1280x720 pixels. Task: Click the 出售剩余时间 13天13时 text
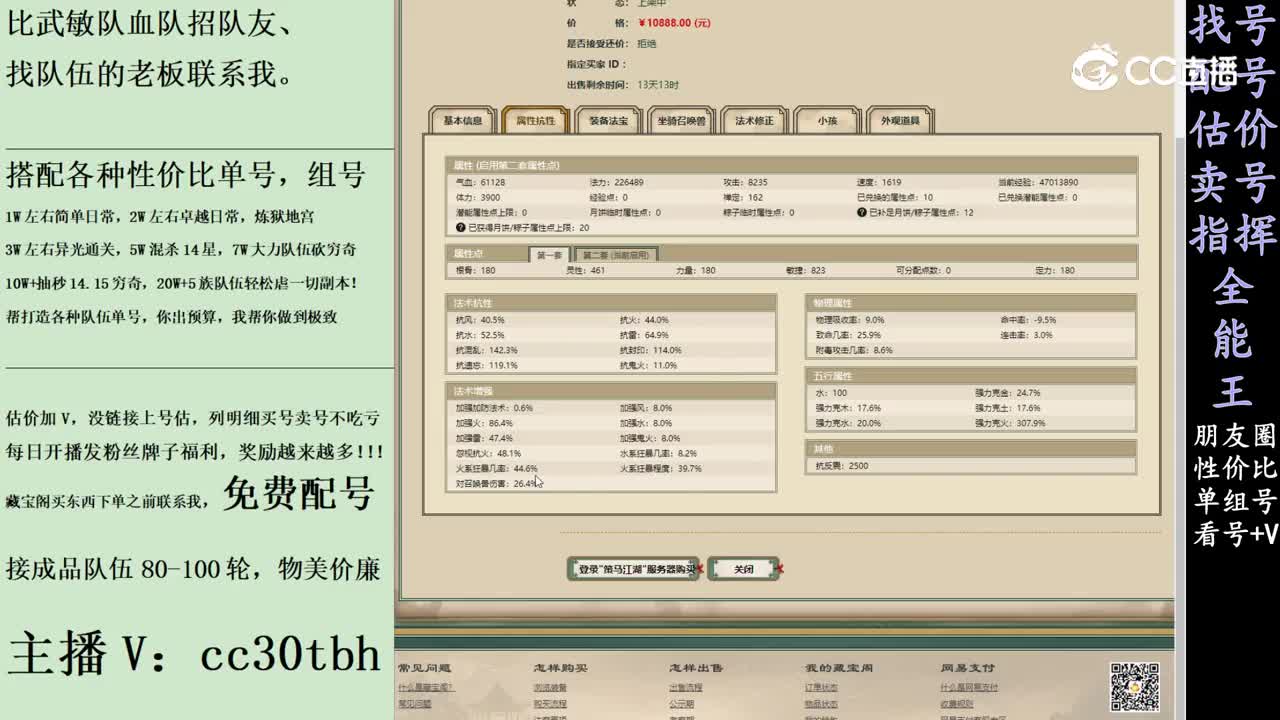[x=623, y=85]
